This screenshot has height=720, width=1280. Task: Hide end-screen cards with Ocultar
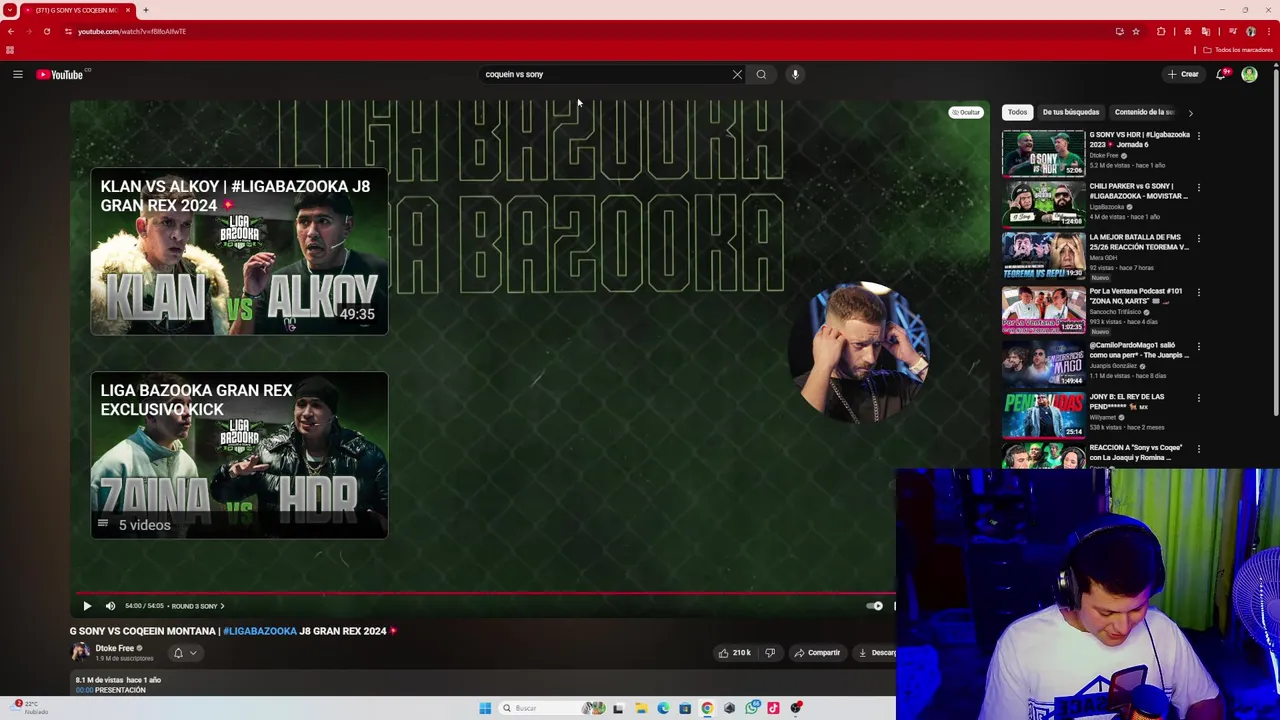click(966, 112)
